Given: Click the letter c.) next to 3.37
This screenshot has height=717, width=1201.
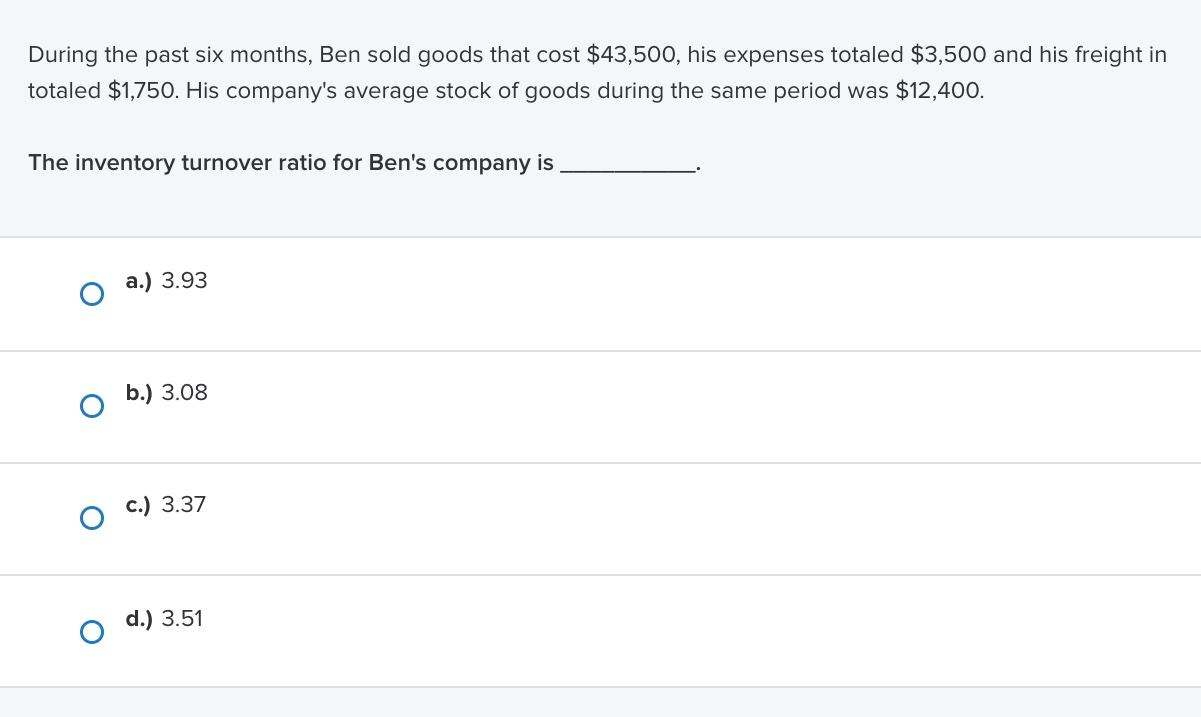Looking at the screenshot, I should point(139,505).
